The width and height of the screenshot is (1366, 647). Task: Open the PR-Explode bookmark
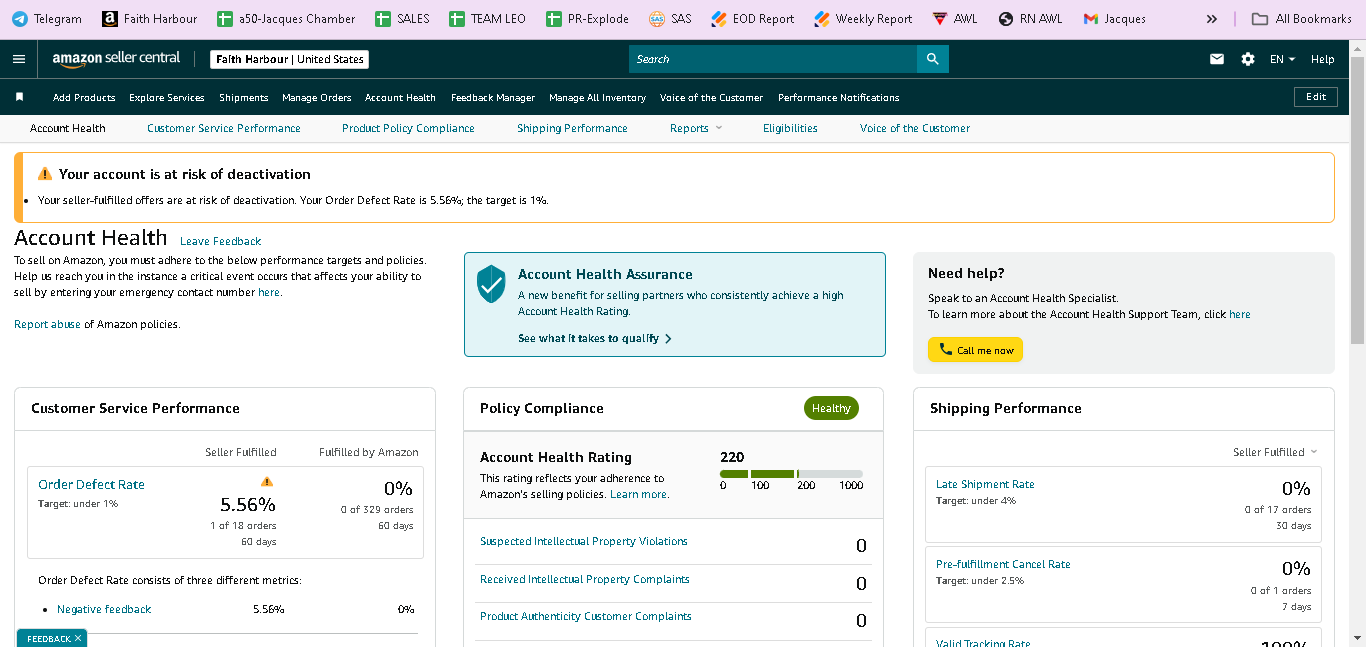point(588,19)
